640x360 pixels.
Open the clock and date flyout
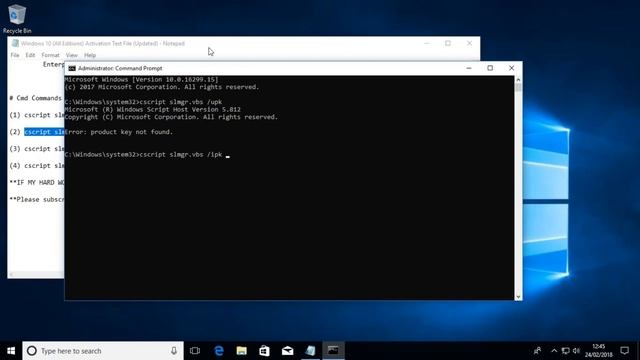(598, 351)
